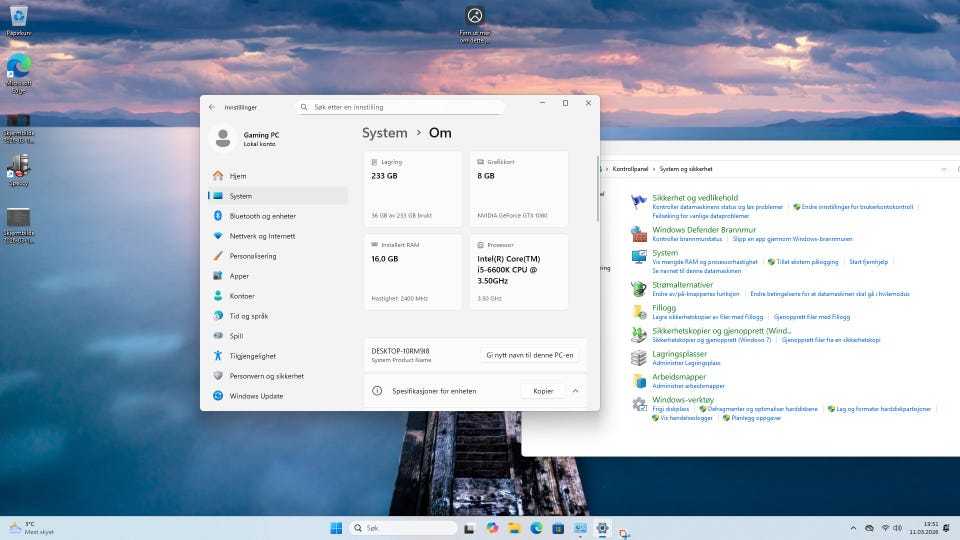Select Hjem in the Settings navigation
The width and height of the screenshot is (960, 540).
237,176
